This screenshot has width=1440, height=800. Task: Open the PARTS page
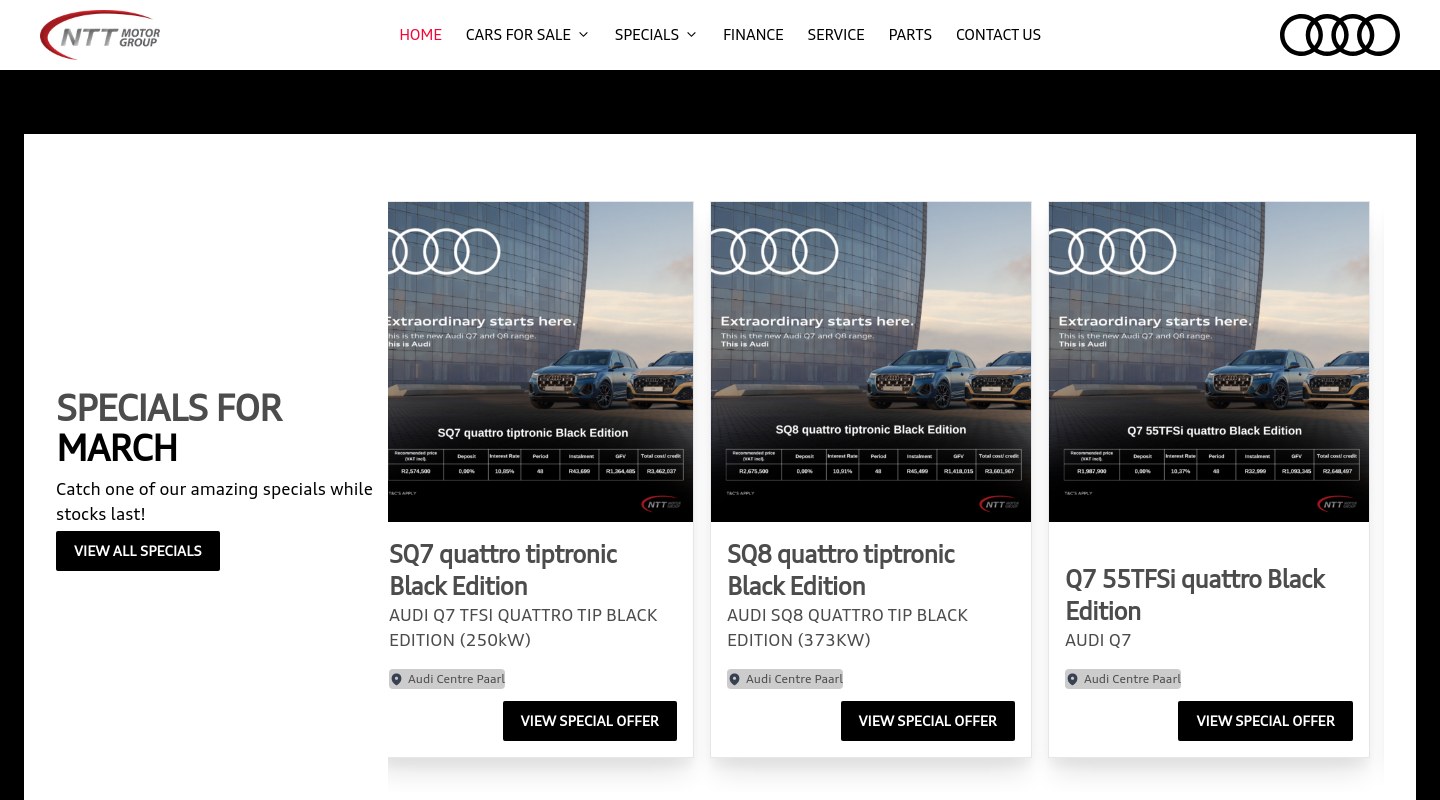(x=910, y=35)
